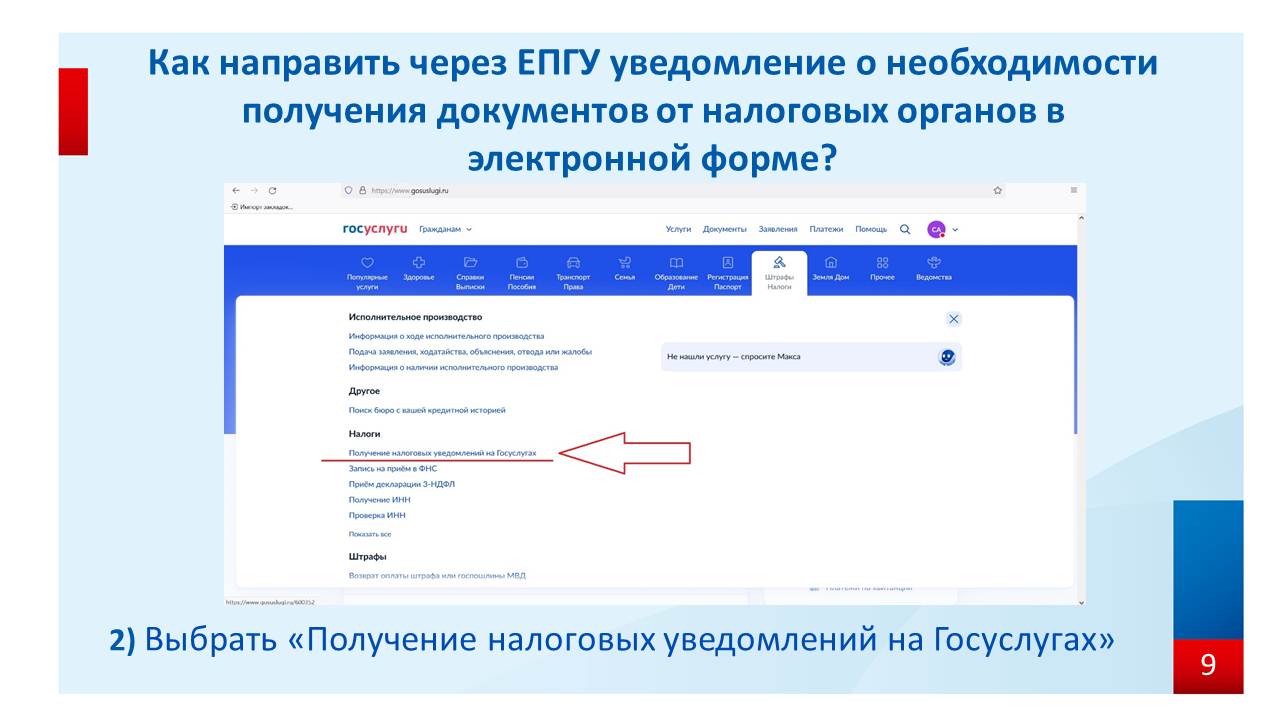The width and height of the screenshot is (1280, 720).
Task: Select the Справки Выписки folder category
Action: [470, 272]
